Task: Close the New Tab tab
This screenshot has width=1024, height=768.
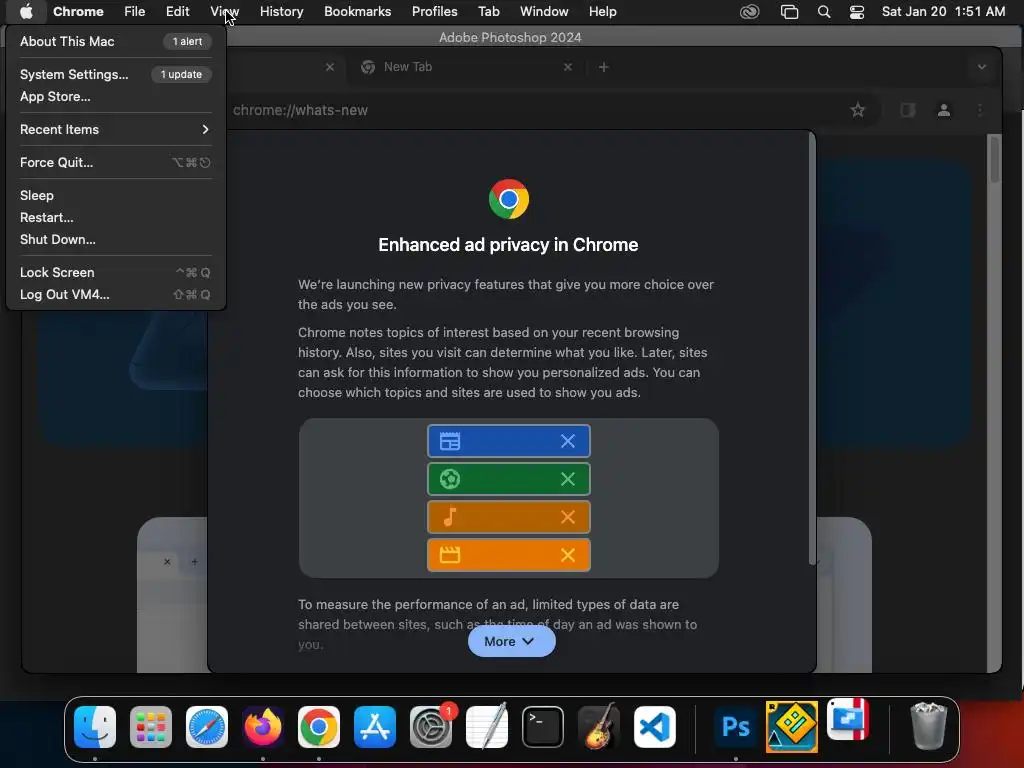Action: (568, 67)
